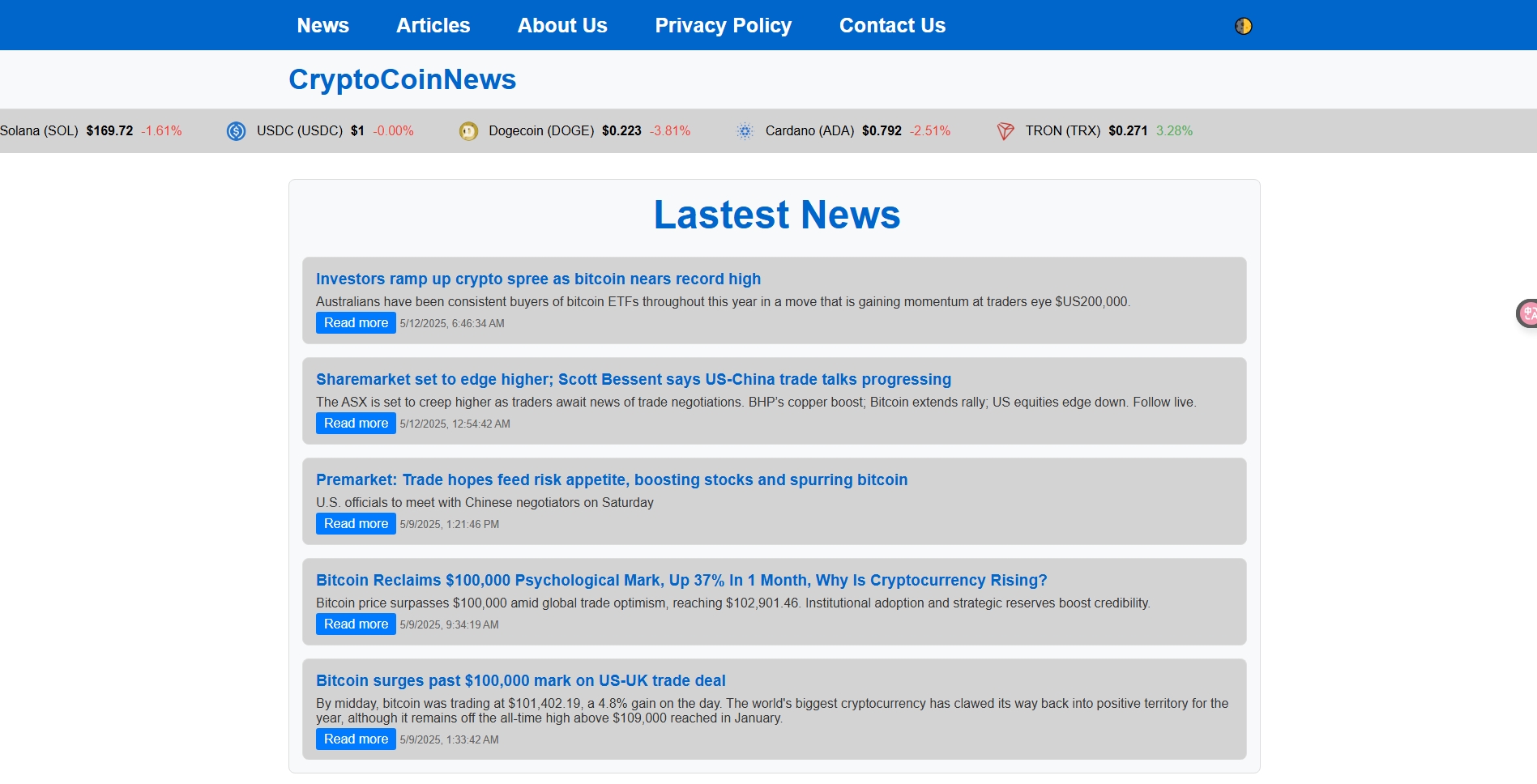This screenshot has height=784, width=1537.
Task: Click the timestamp 5/9/2025, 9:34:19 AM
Action: click(x=449, y=624)
